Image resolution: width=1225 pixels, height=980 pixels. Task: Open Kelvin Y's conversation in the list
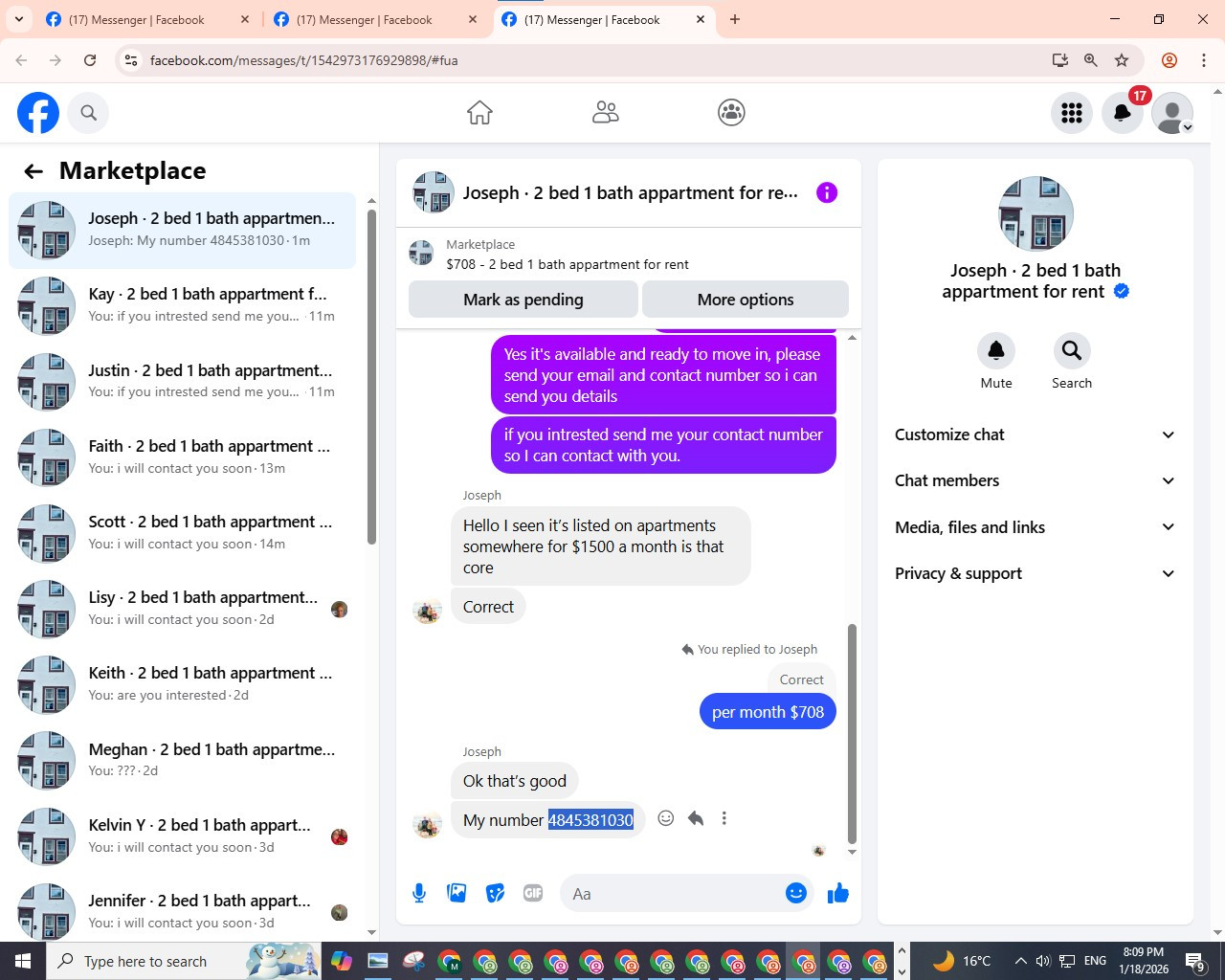[x=182, y=836]
